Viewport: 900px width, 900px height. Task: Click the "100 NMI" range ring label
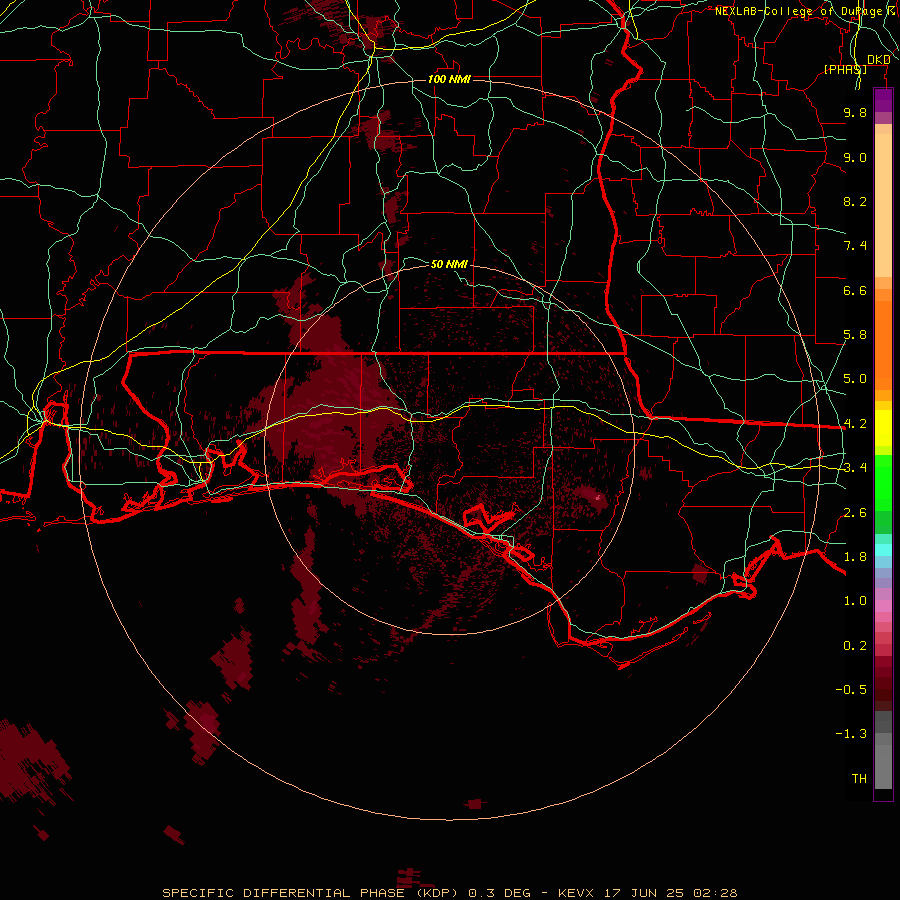[x=449, y=79]
